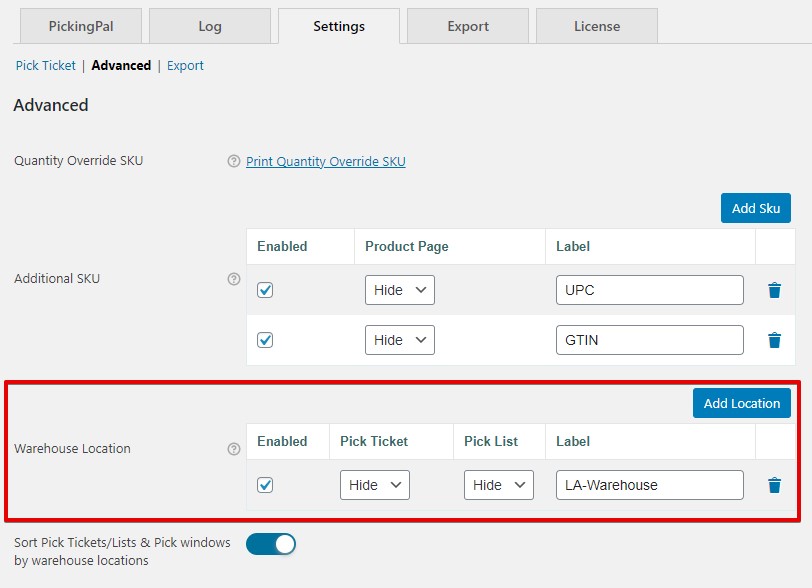Switch to the License tab
The image size is (812, 588).
click(596, 27)
